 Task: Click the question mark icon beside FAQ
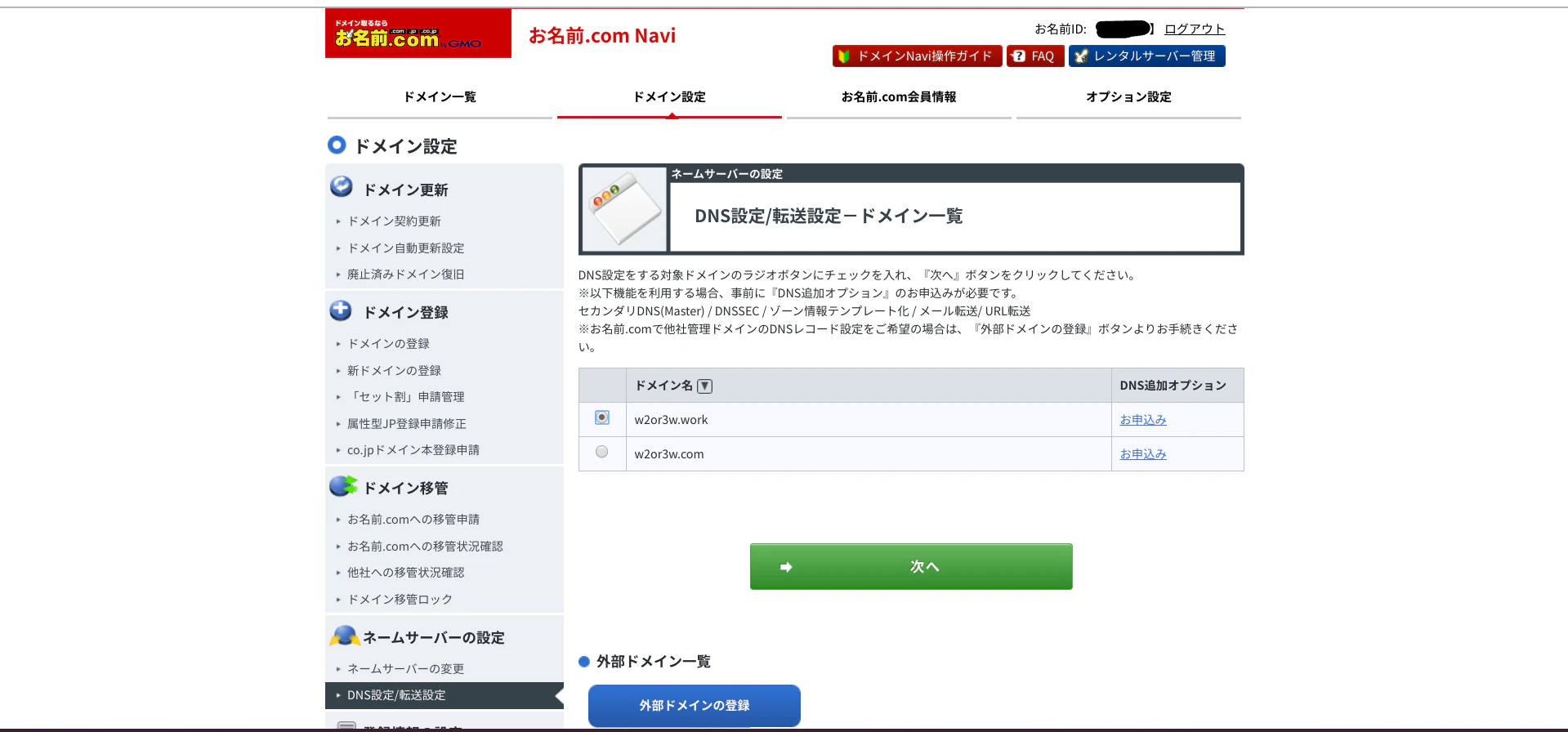click(x=1018, y=56)
